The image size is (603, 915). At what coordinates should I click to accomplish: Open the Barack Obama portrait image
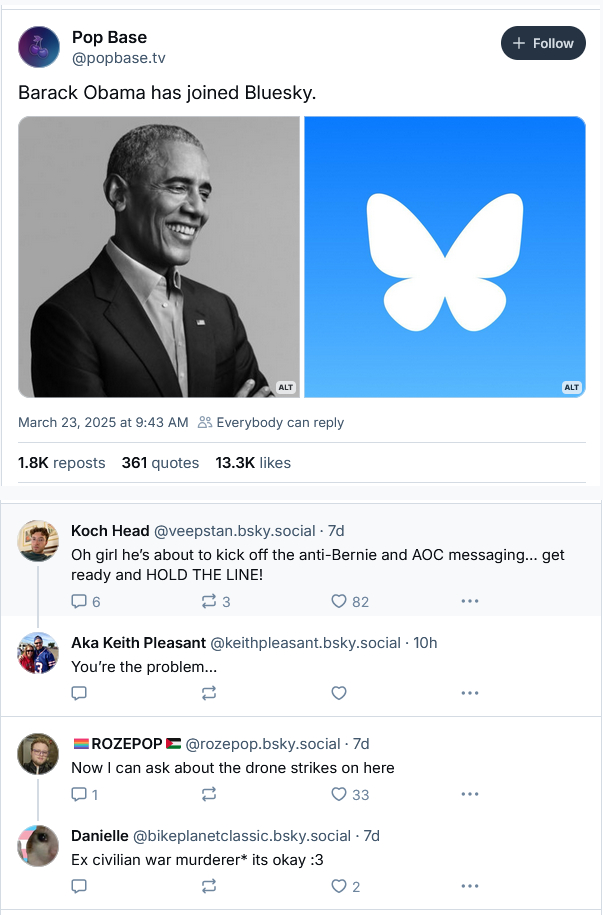pyautogui.click(x=159, y=257)
